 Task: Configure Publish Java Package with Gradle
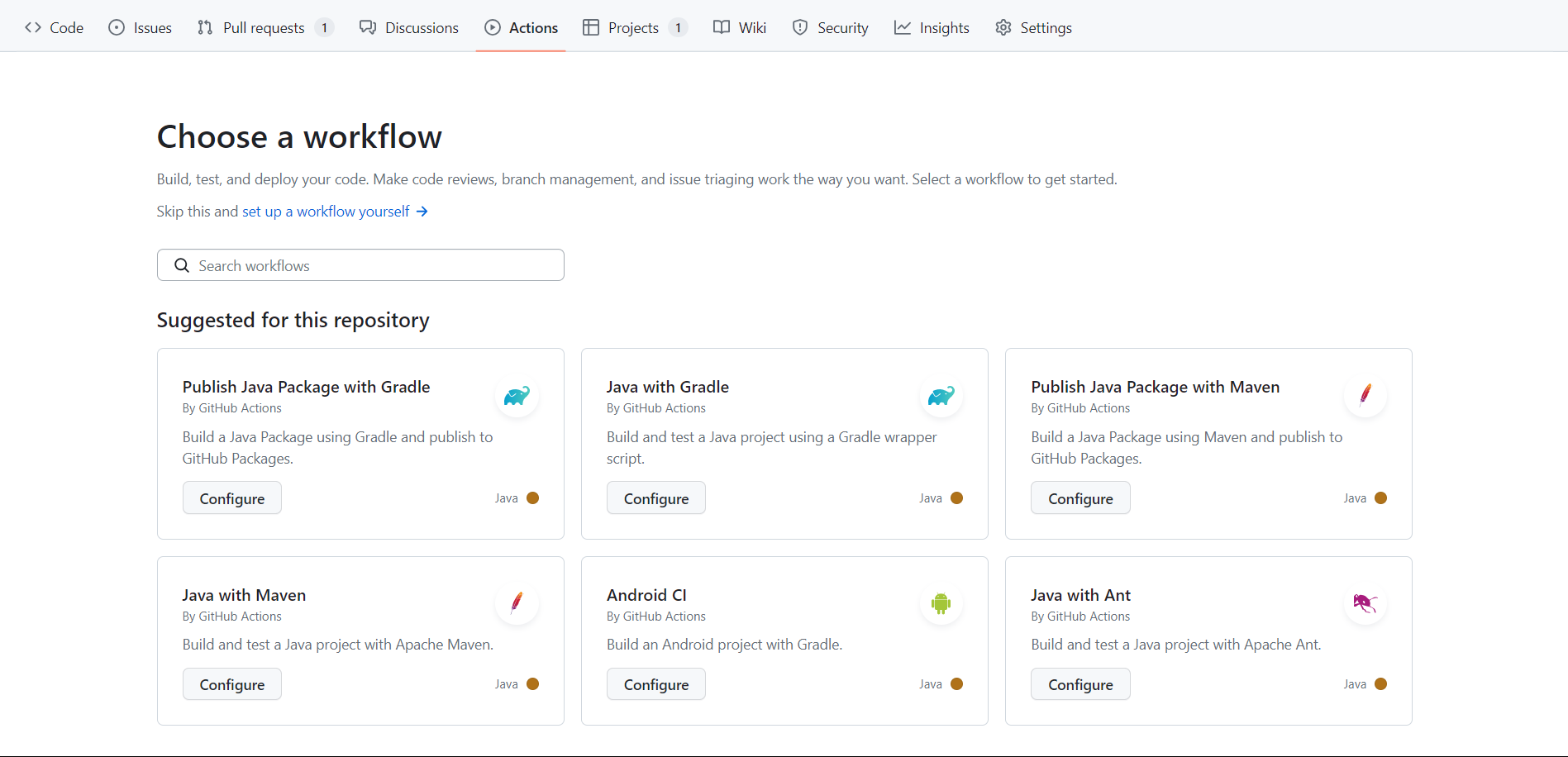pyautogui.click(x=232, y=498)
